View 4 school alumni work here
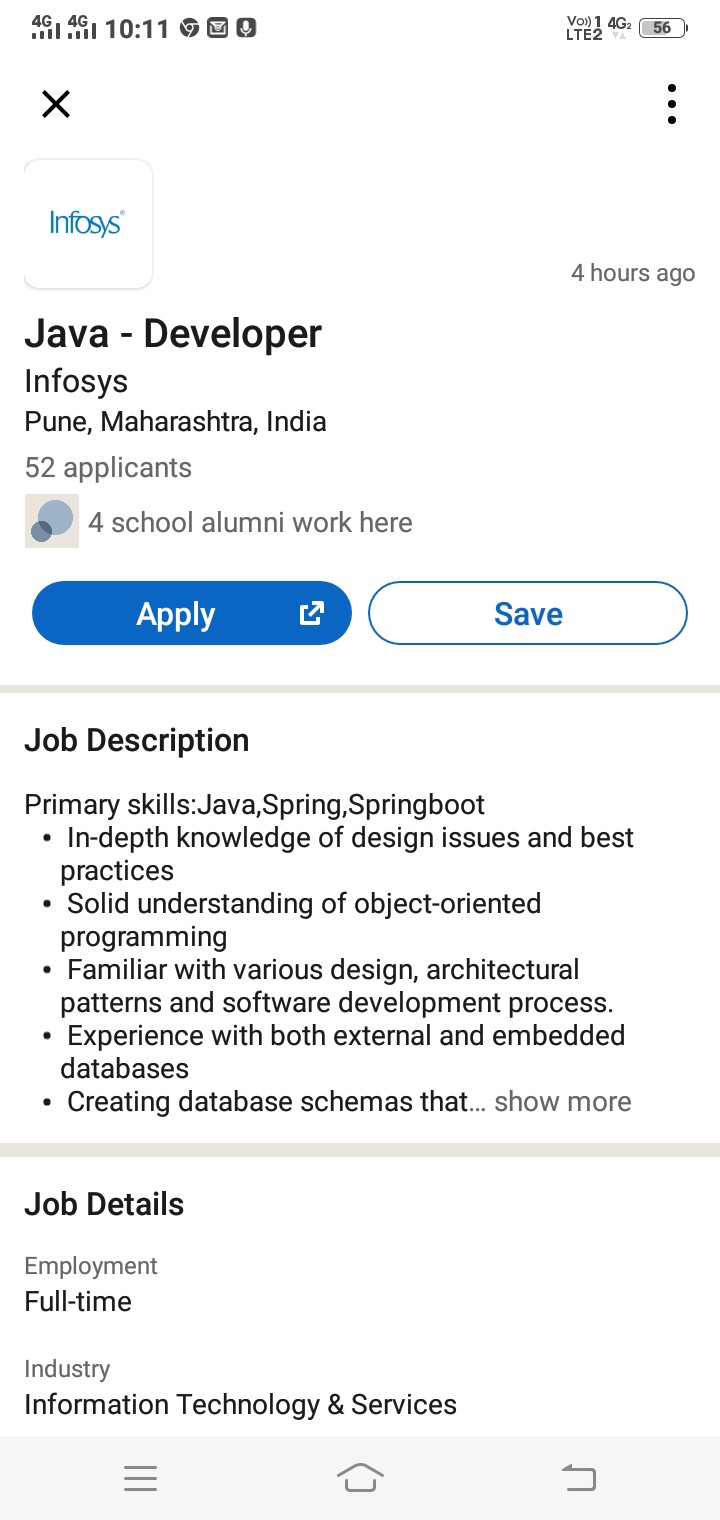This screenshot has width=720, height=1520. (x=250, y=522)
